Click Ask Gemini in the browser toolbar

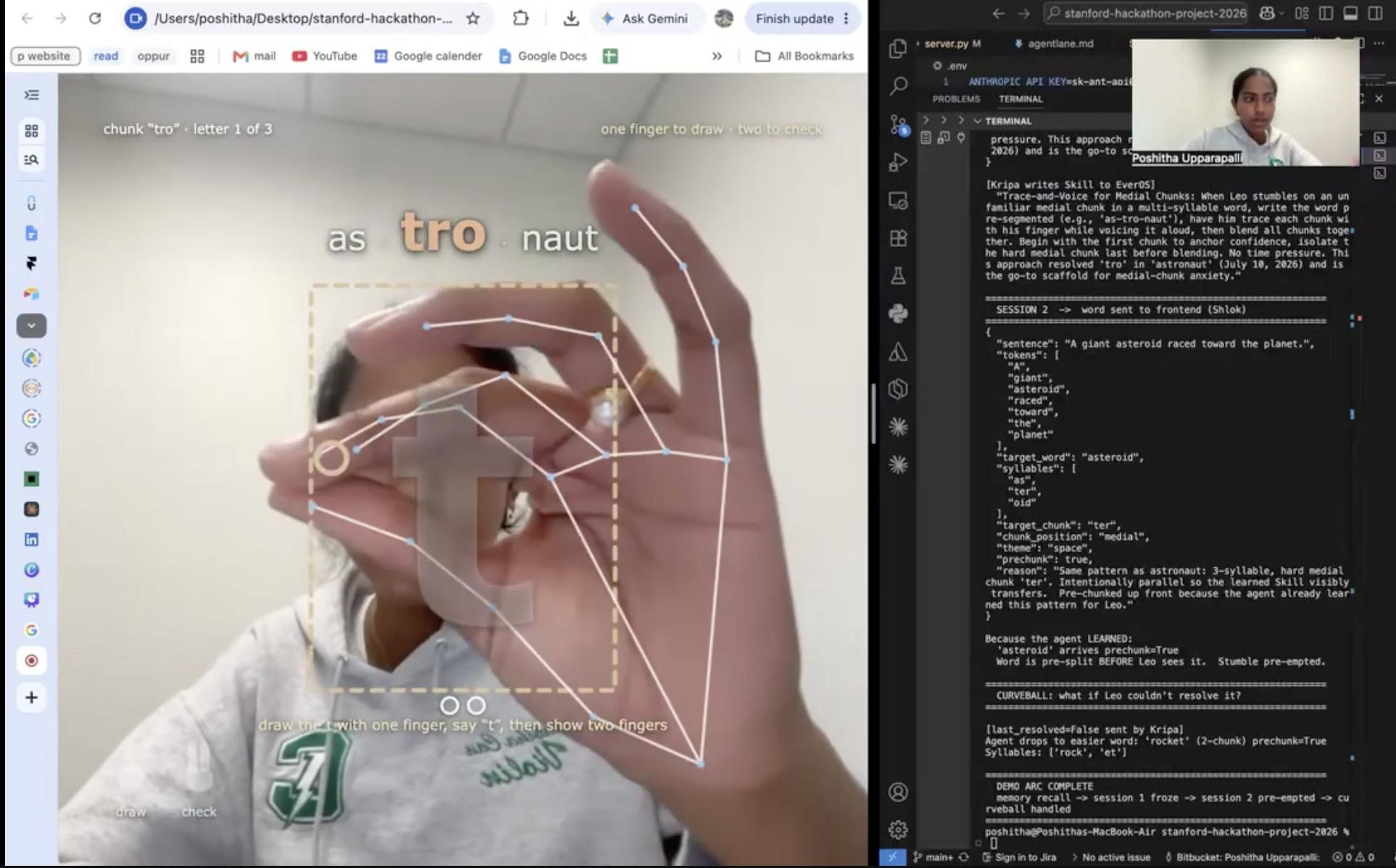[644, 18]
